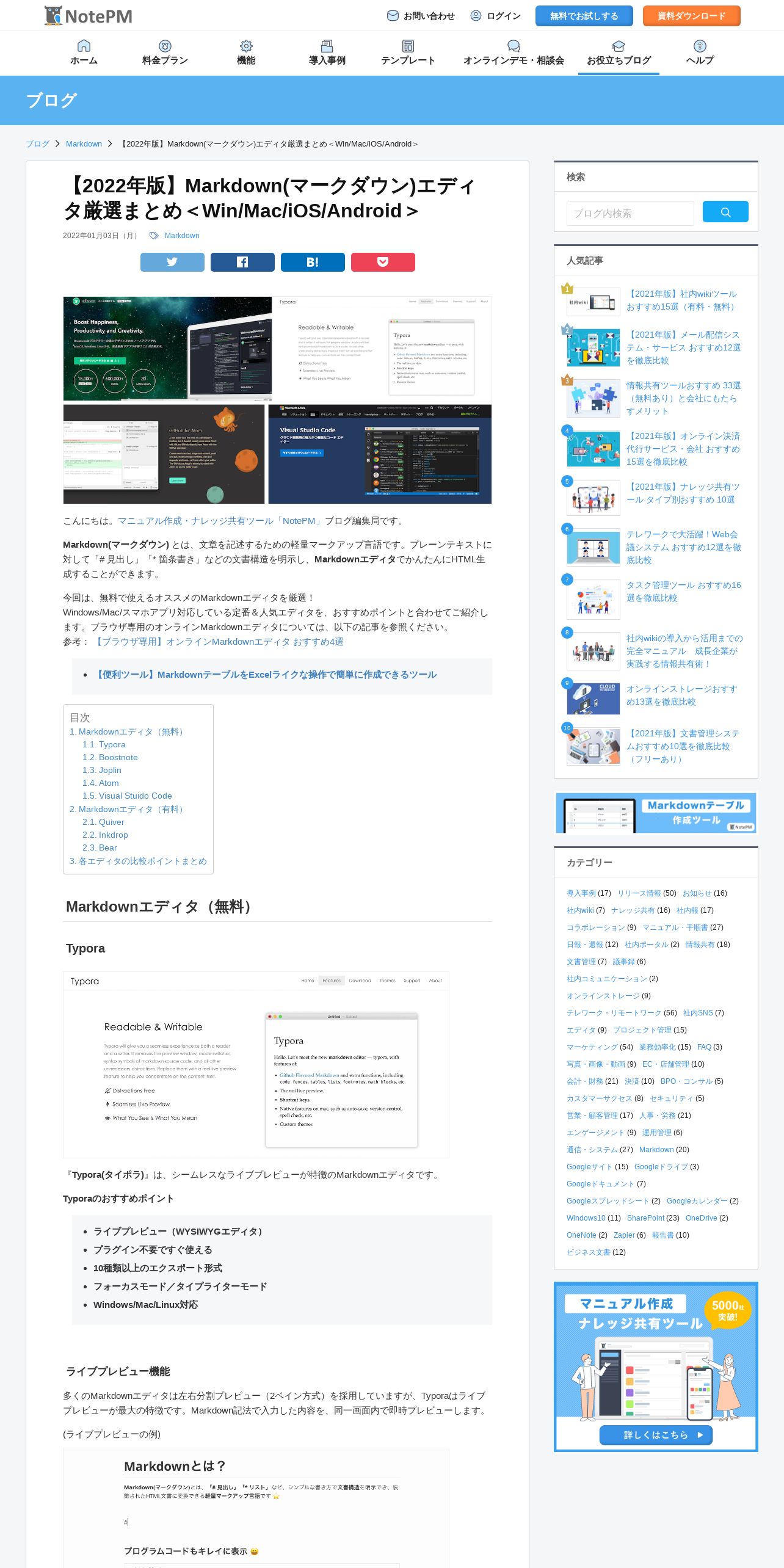Open popular article オンラインストレージおすすめ13選
Screen dimensions: 784x1568
pyautogui.click(x=681, y=695)
